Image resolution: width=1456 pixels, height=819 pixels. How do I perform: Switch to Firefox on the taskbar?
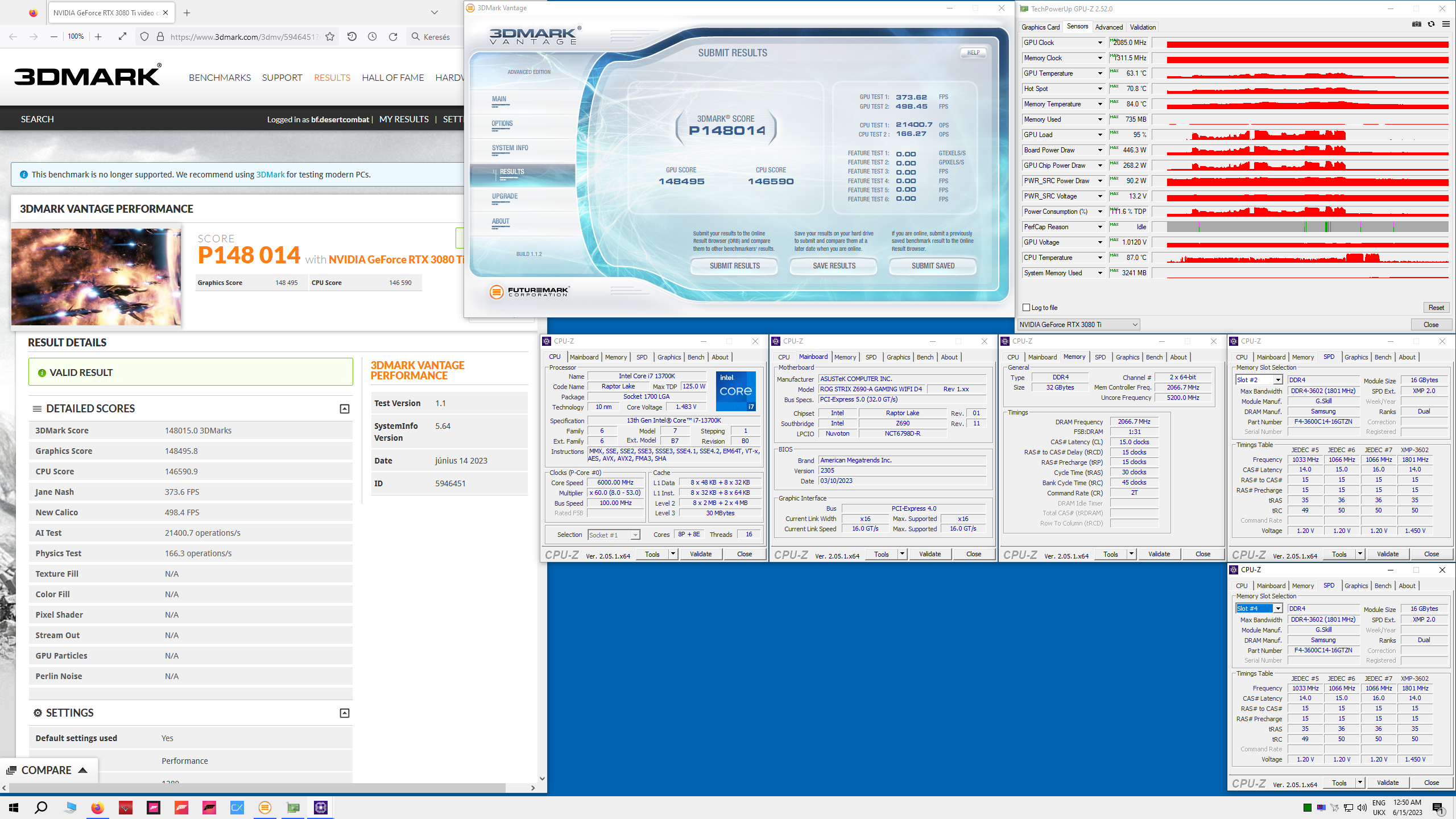(97, 808)
